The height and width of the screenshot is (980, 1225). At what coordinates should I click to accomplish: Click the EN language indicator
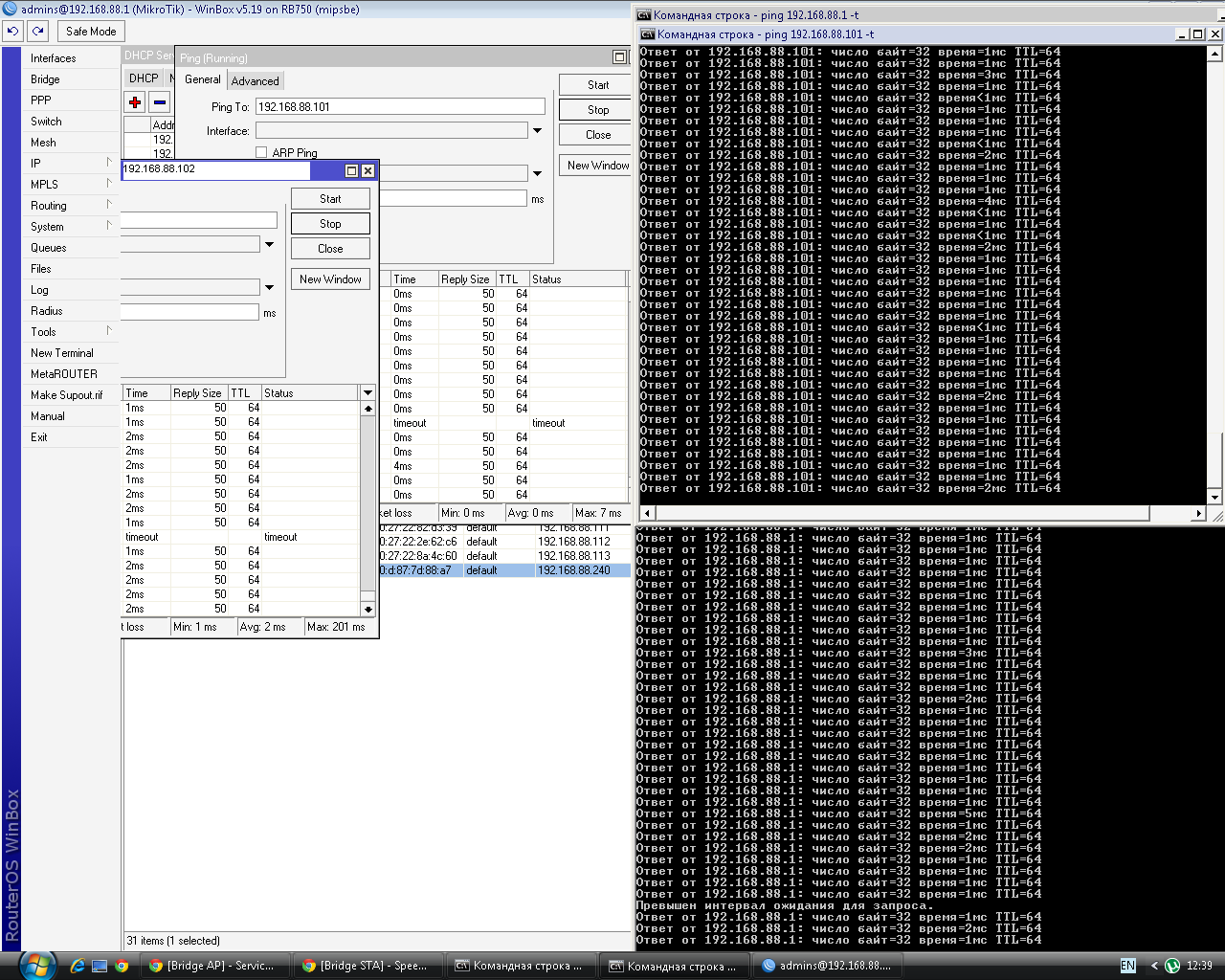pos(1127,966)
